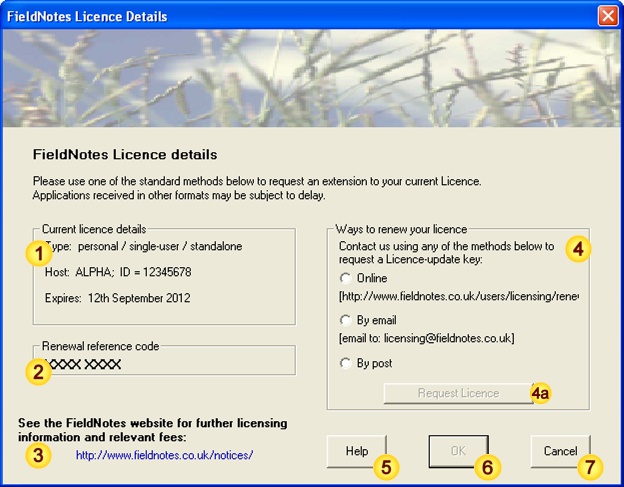Click the FieldNotes Licence details heading
The width and height of the screenshot is (624, 487).
(x=125, y=154)
